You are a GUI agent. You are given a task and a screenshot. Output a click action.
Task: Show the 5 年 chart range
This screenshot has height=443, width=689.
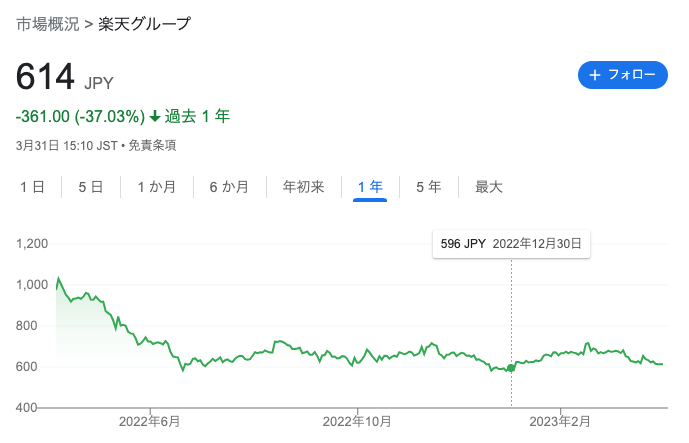coord(428,187)
